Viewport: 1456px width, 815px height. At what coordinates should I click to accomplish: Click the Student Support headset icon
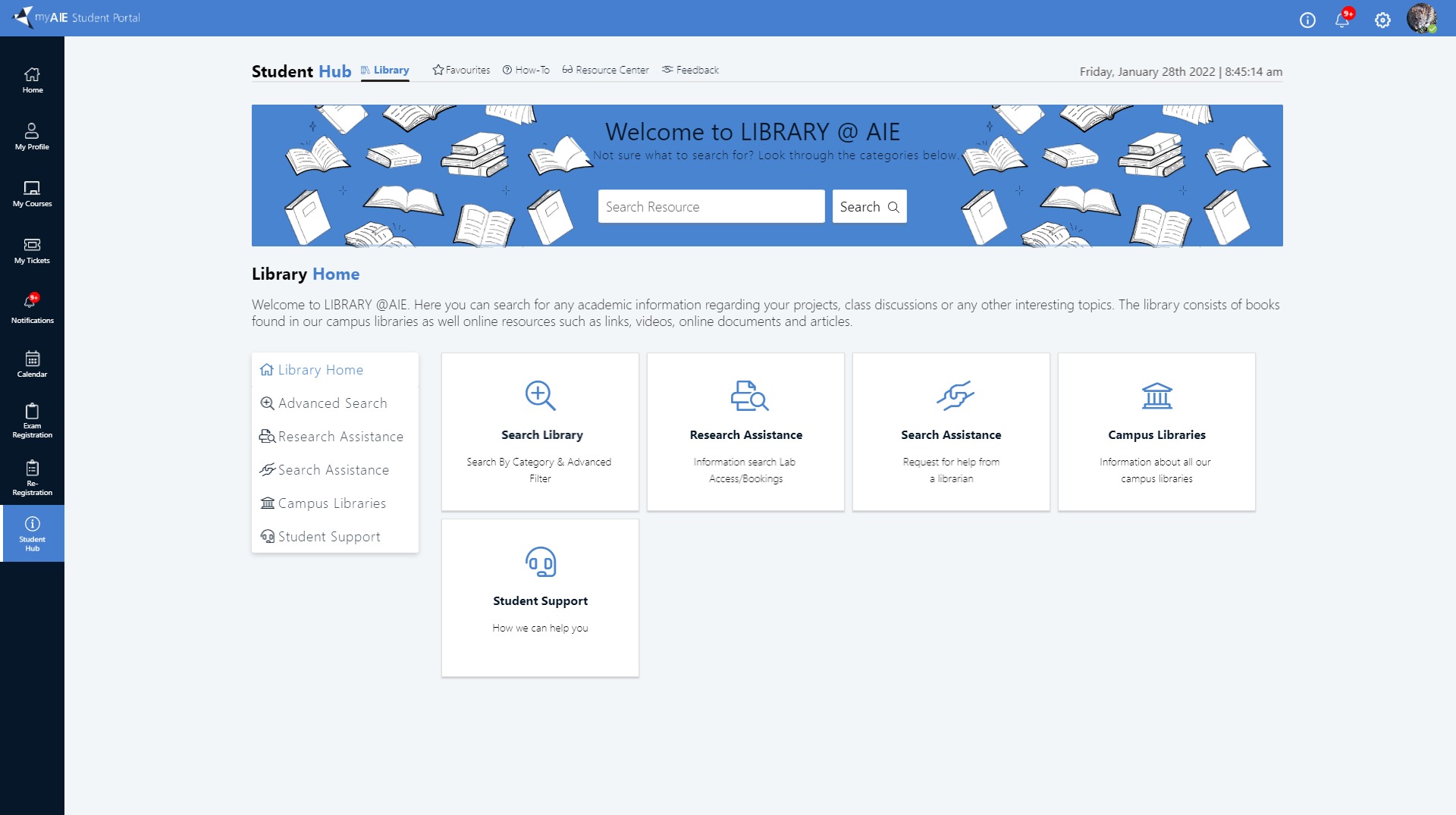[x=540, y=562]
